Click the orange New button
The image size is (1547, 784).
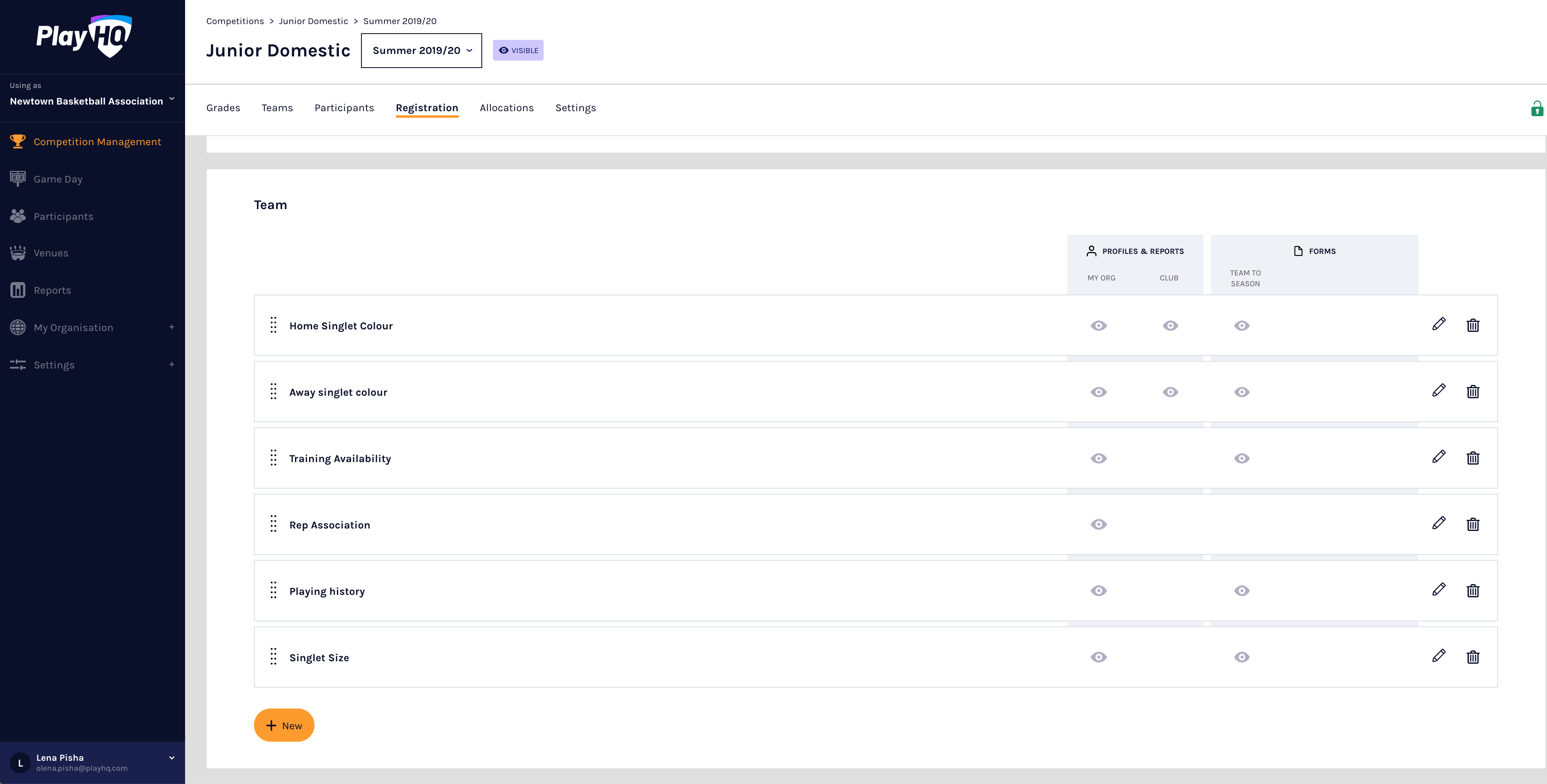point(284,725)
